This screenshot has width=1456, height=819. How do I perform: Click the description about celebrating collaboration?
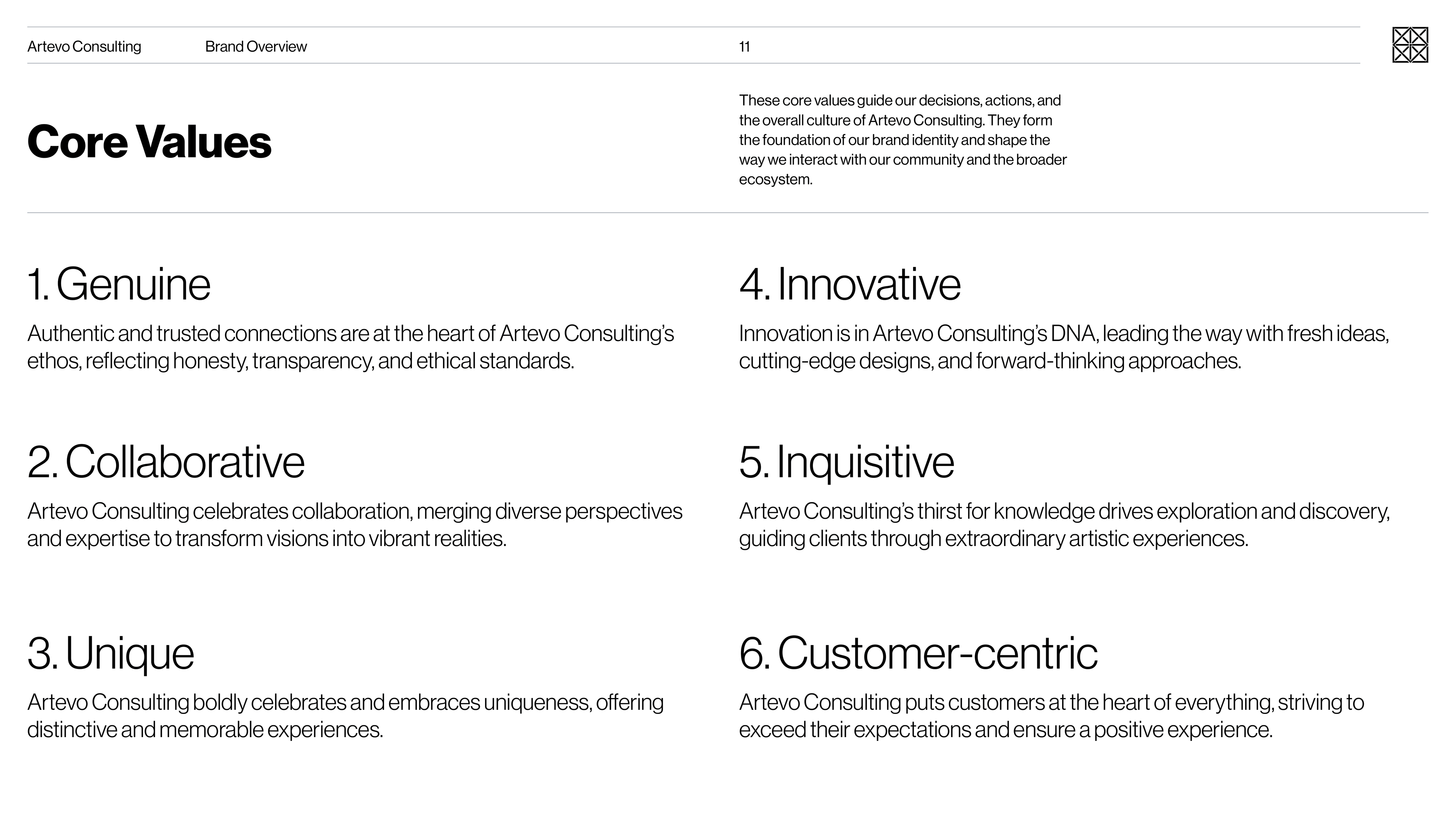click(x=355, y=524)
